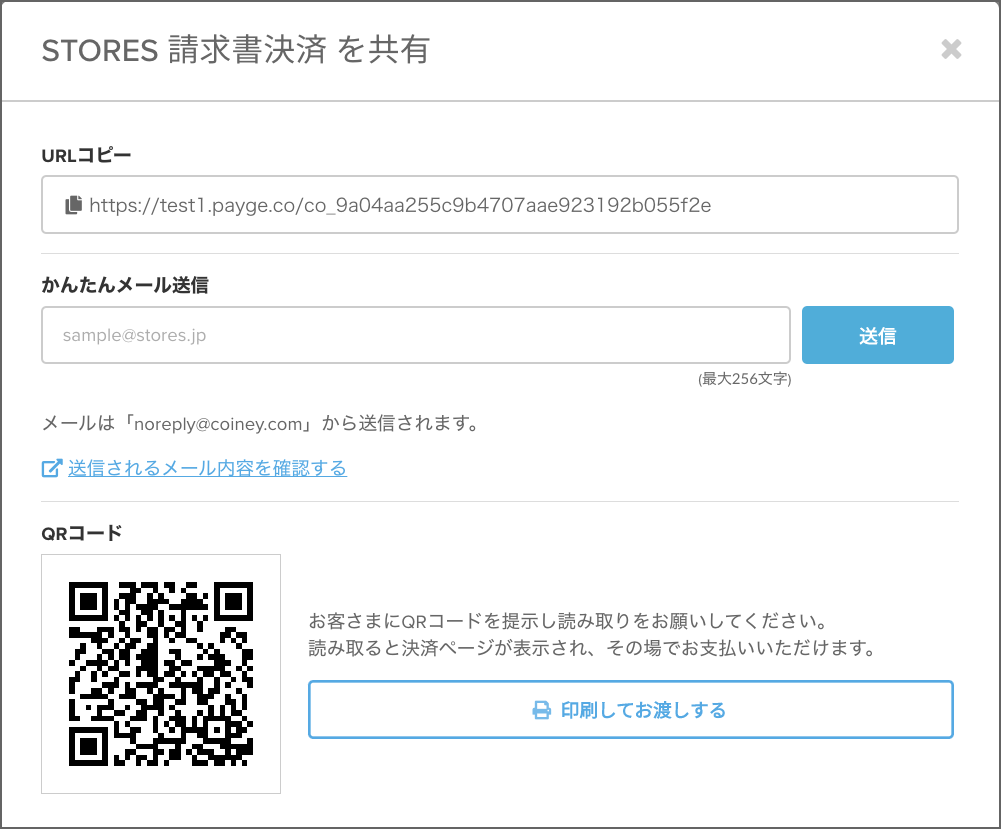
Task: Click the dialog title STORES 請求書決済 を共有
Action: [x=236, y=50]
